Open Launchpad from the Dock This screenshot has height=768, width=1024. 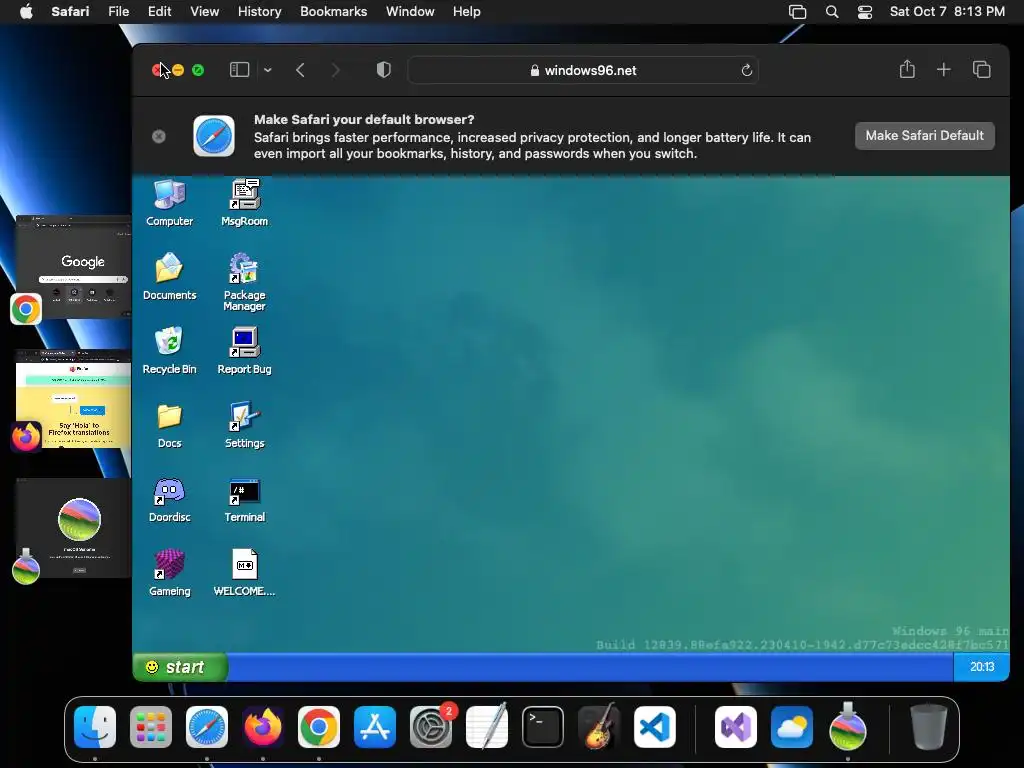[x=151, y=727]
